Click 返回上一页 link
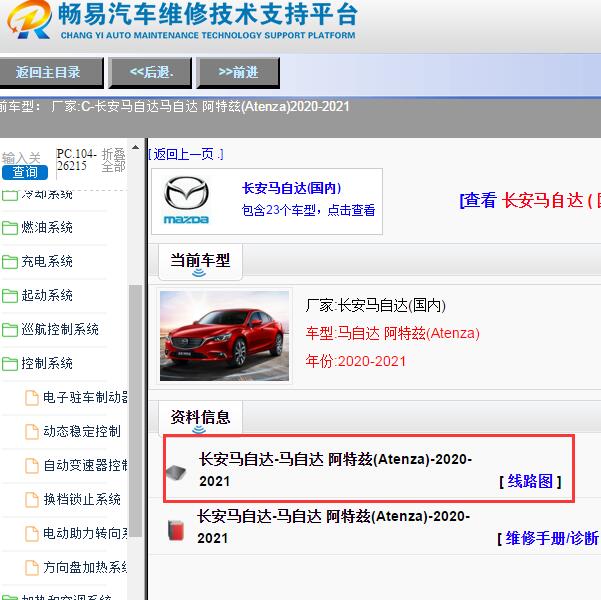This screenshot has height=600, width=601. (x=186, y=155)
